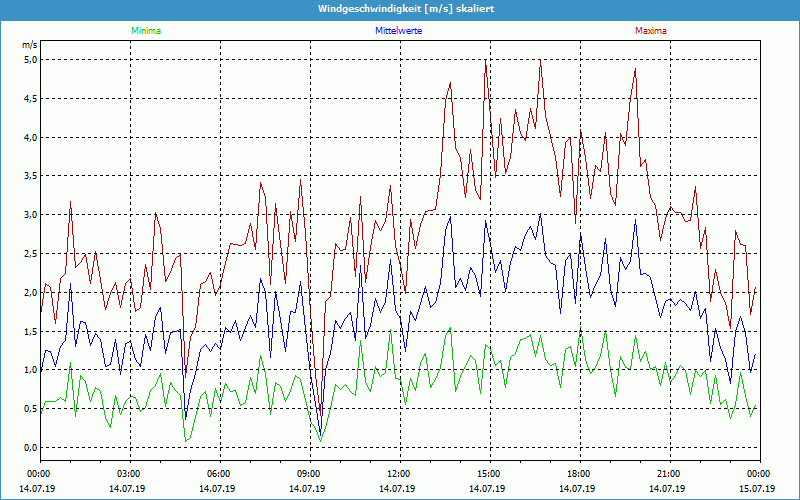Click the 21:00 time axis label
Viewport: 800px width, 500px height.
(670, 474)
